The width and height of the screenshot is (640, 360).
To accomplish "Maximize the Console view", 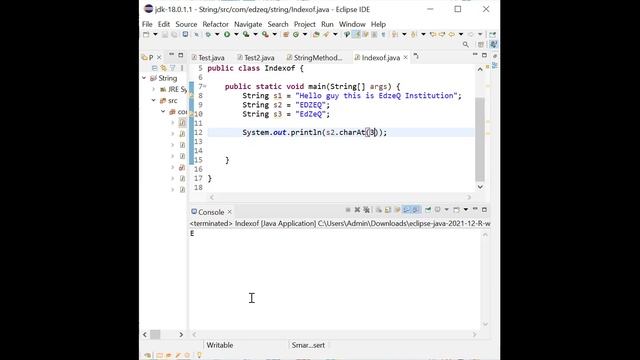I will [x=484, y=210].
